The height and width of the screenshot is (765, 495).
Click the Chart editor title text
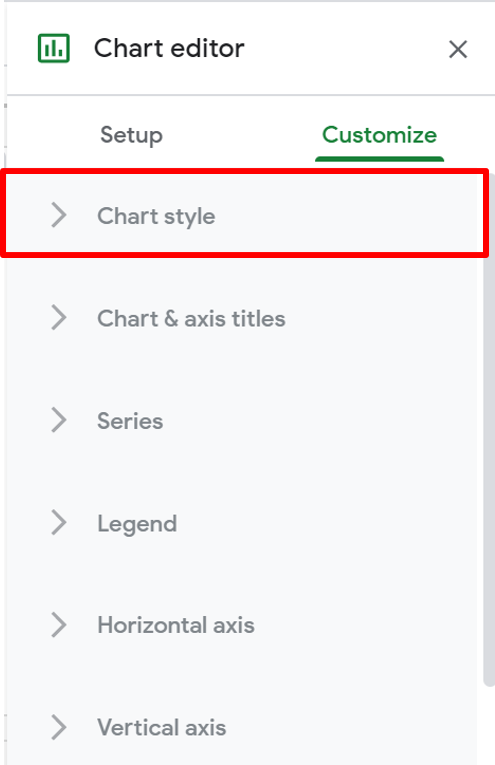pyautogui.click(x=169, y=48)
